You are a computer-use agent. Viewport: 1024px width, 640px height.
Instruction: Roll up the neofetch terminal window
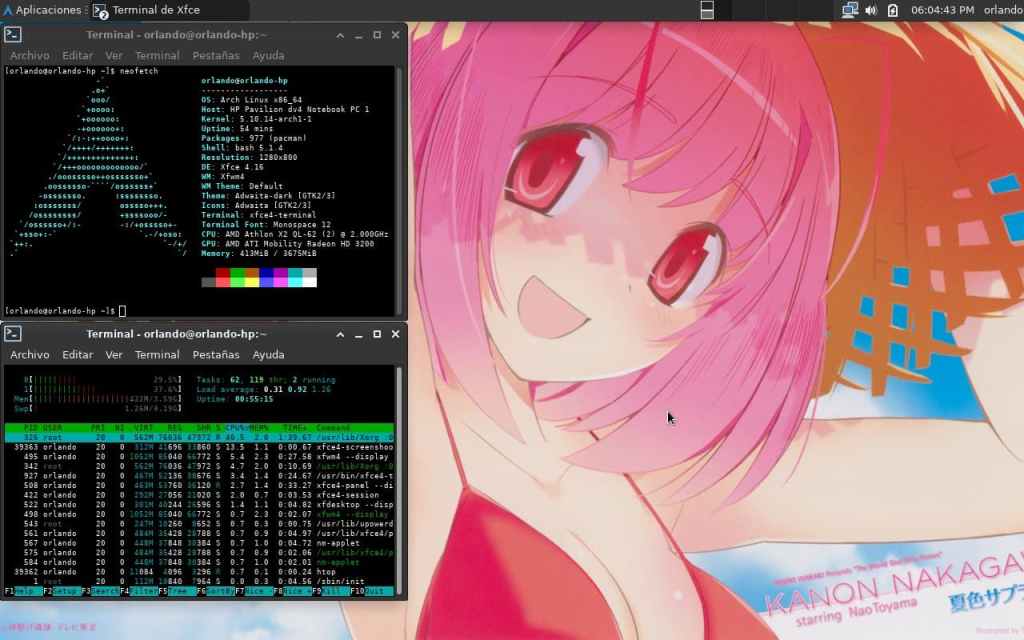tap(338, 35)
